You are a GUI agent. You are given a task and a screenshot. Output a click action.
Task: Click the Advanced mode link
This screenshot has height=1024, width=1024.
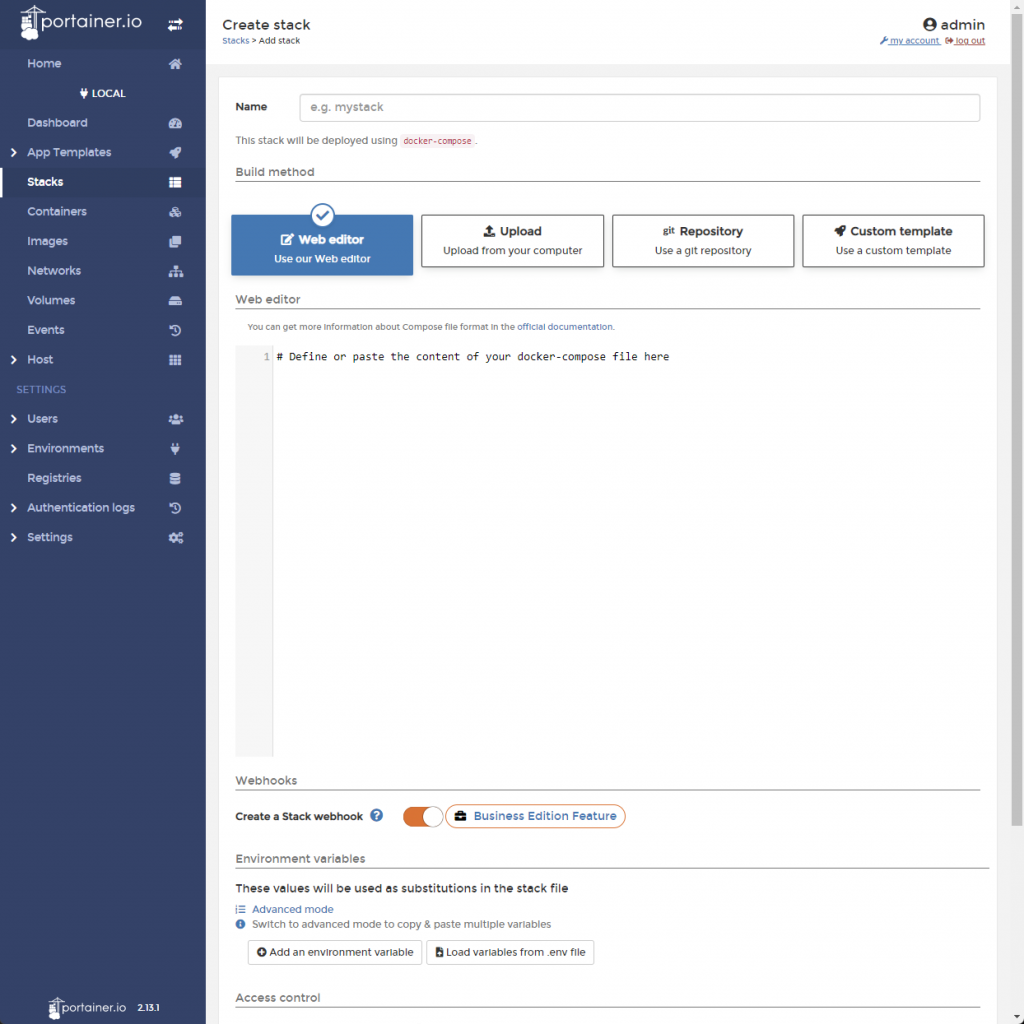click(x=293, y=909)
